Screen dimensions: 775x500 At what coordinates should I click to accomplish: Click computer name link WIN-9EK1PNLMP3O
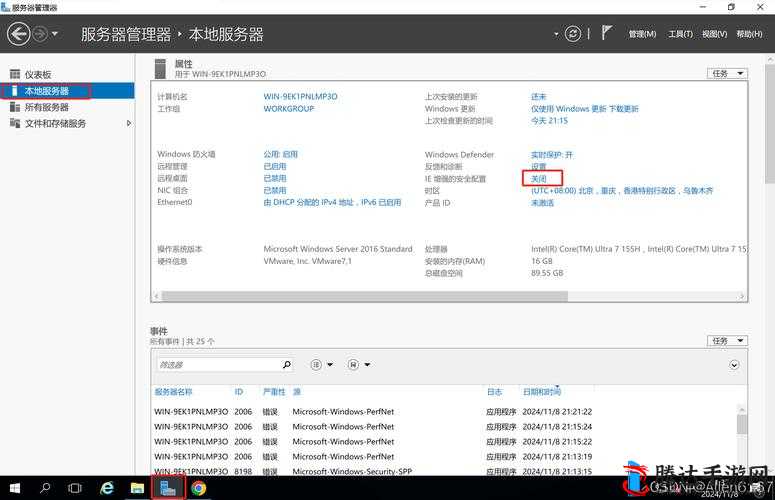301,96
